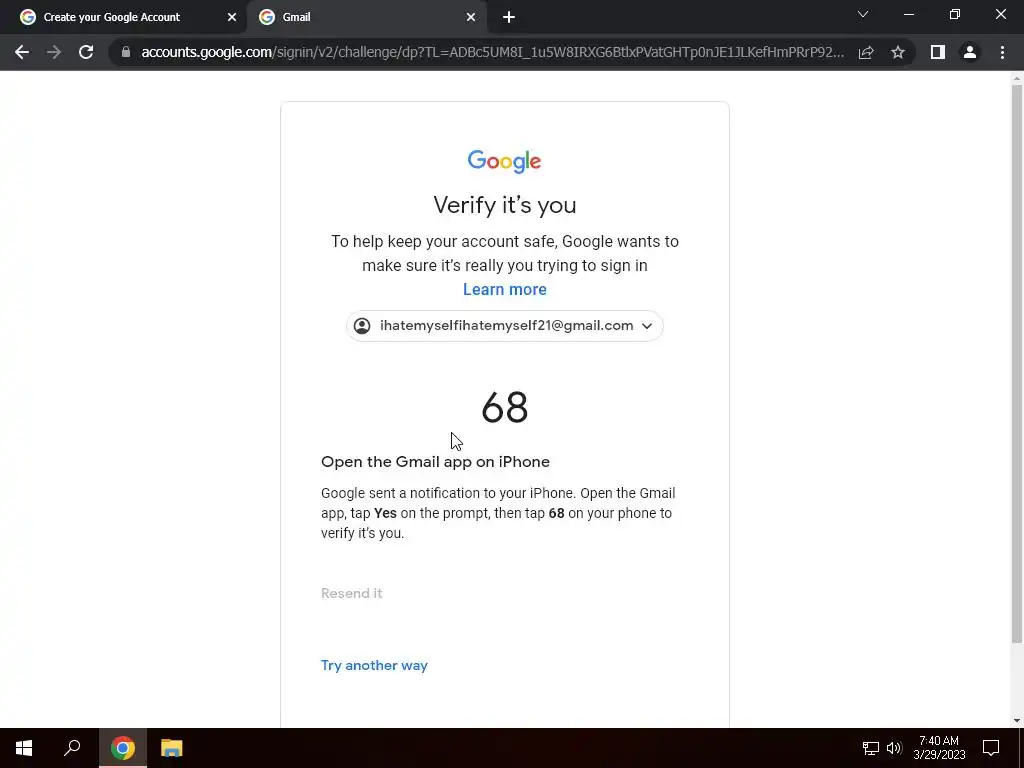Go back to the previous page

click(x=22, y=52)
